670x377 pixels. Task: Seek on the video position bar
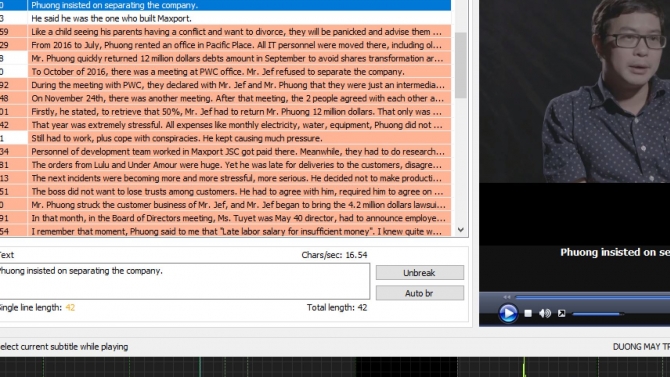592,297
